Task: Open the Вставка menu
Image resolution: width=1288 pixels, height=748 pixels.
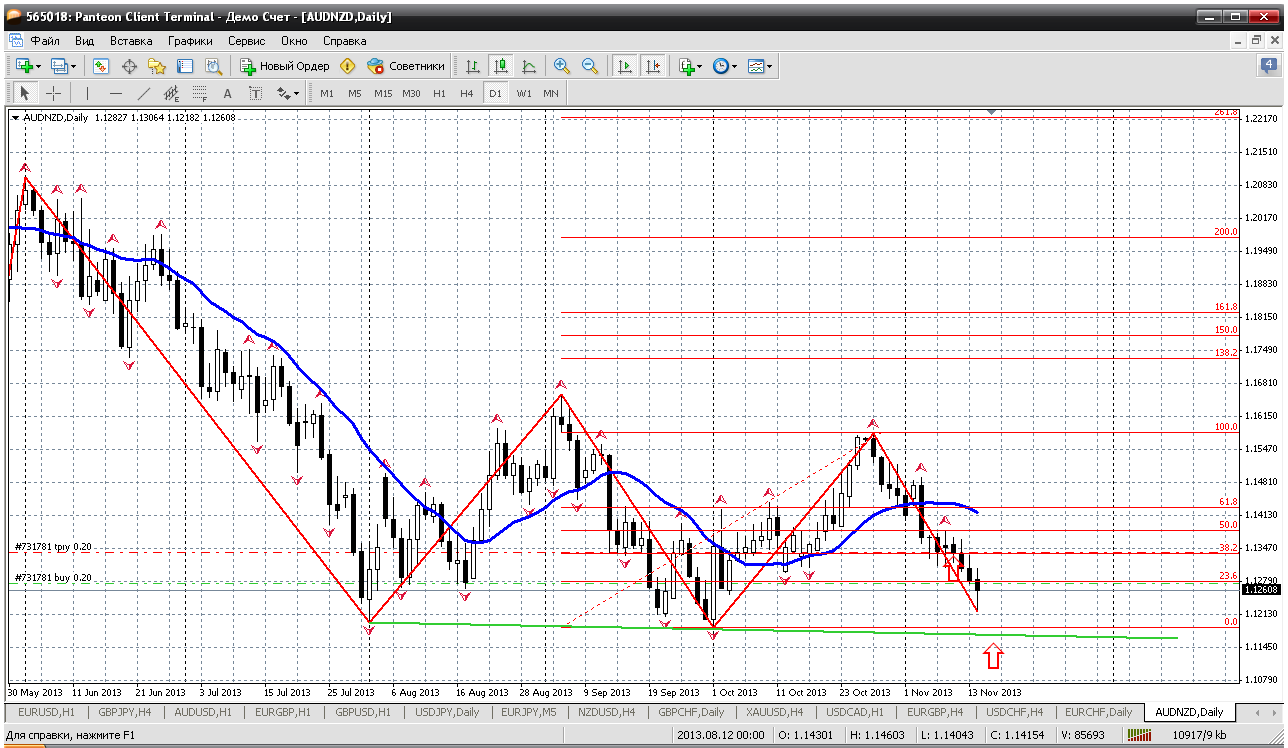Action: coord(131,41)
